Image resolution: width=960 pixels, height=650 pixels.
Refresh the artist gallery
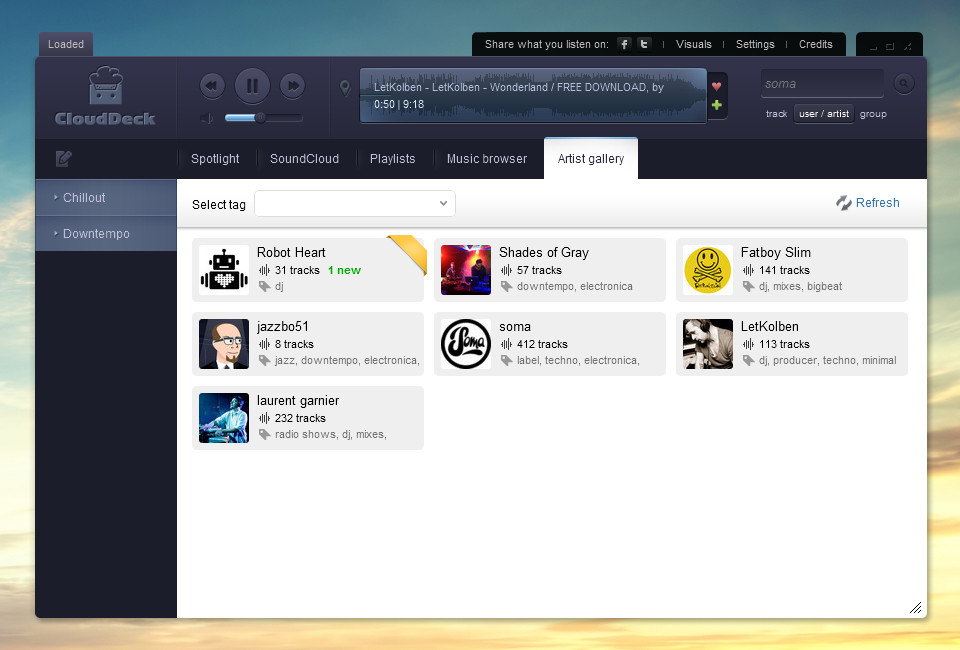(868, 203)
